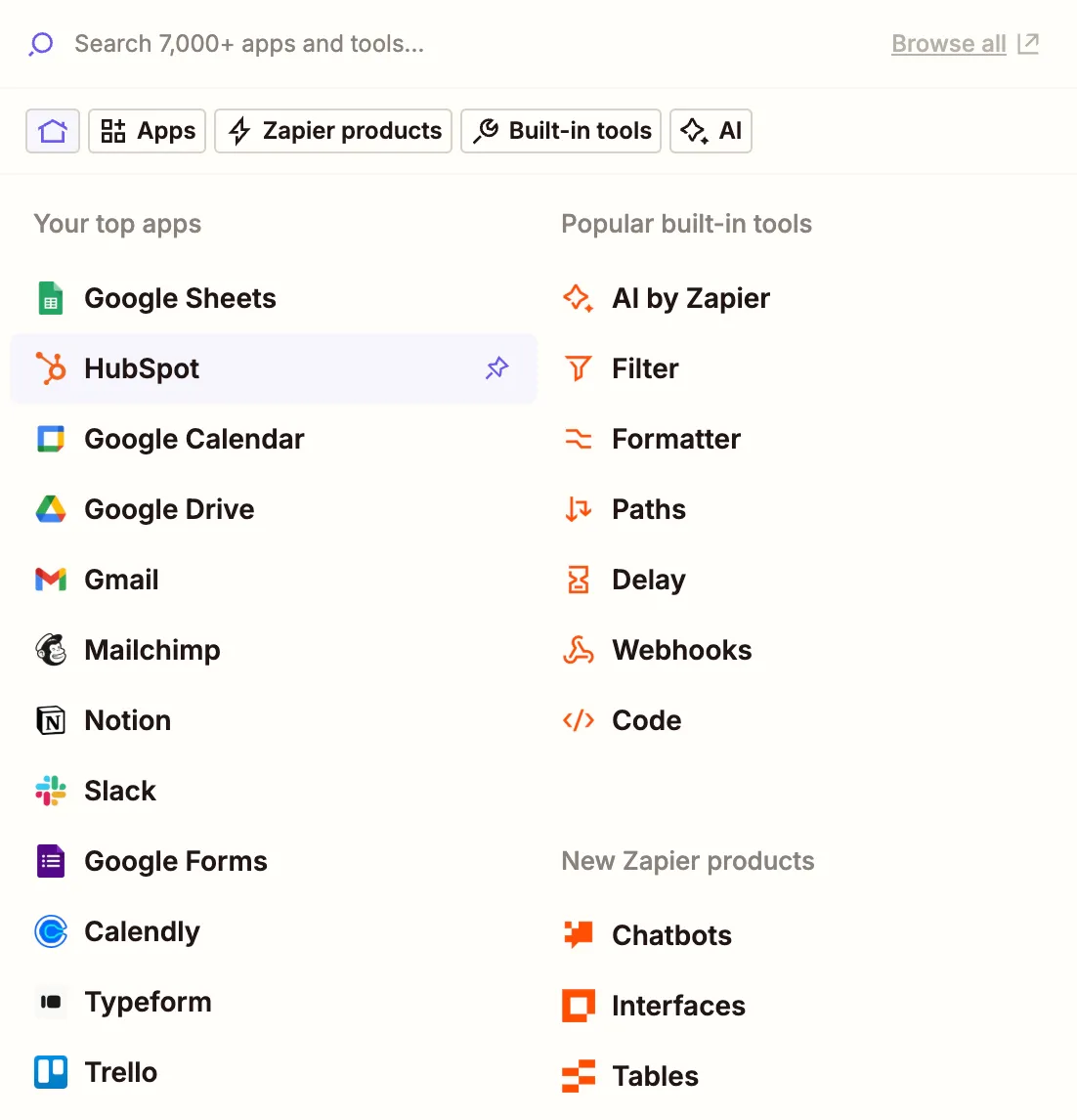Click the Google Drive triangle icon
The width and height of the screenshot is (1077, 1120).
(51, 509)
